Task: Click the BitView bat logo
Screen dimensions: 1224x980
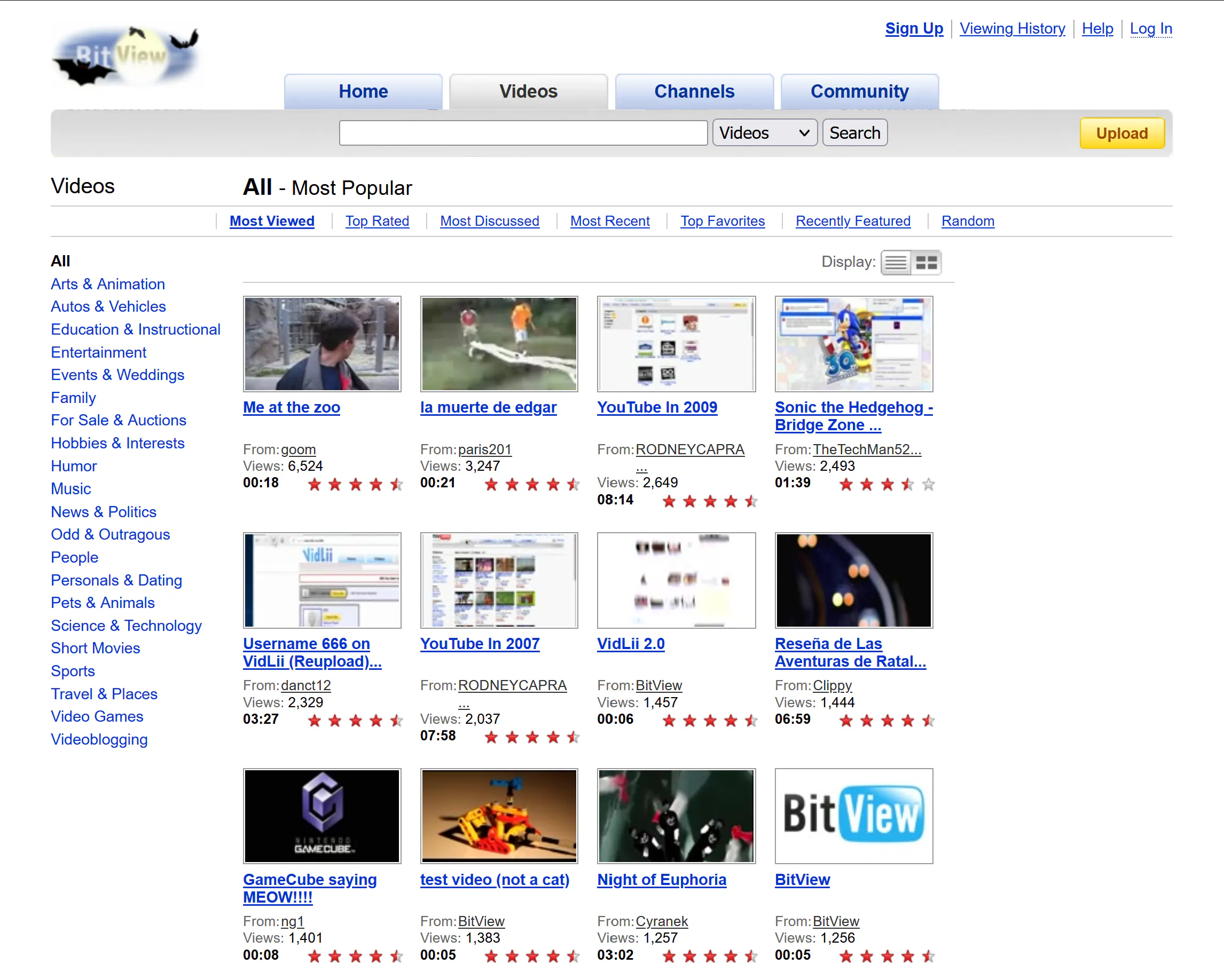Action: (126, 57)
